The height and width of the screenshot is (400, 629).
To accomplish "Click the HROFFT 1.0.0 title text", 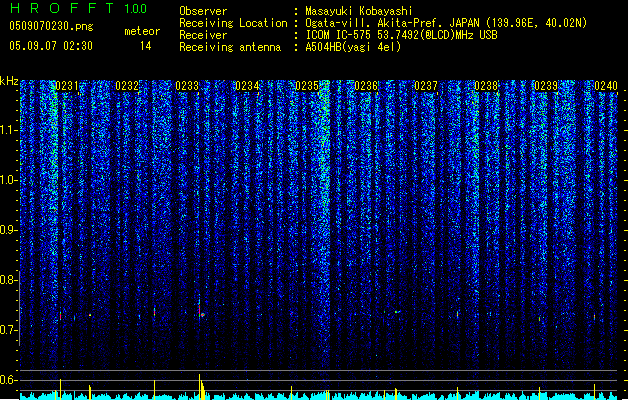I will 78,8.
